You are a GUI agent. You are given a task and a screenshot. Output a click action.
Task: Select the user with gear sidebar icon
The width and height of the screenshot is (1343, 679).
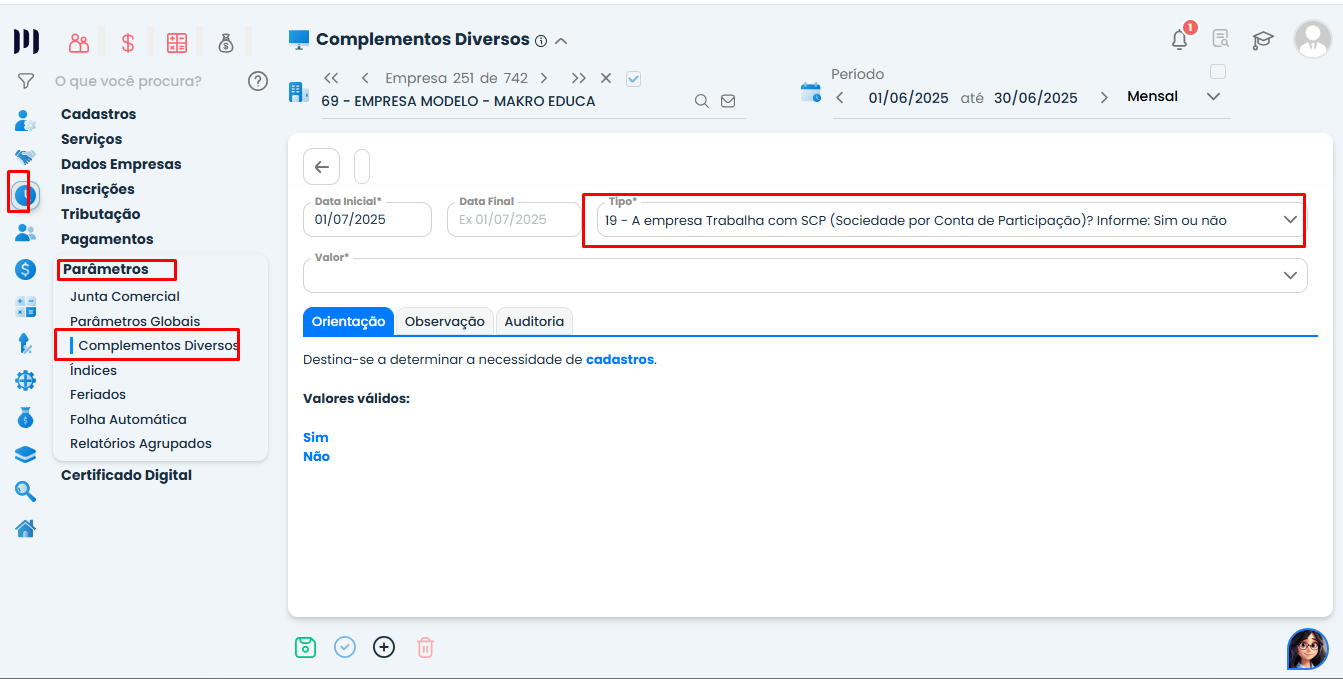coord(26,122)
